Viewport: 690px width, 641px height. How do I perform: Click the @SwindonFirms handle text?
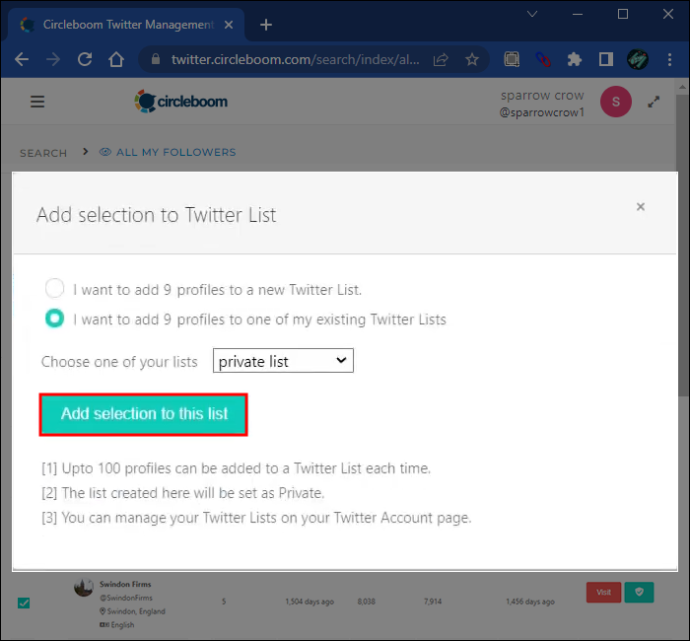coord(126,598)
